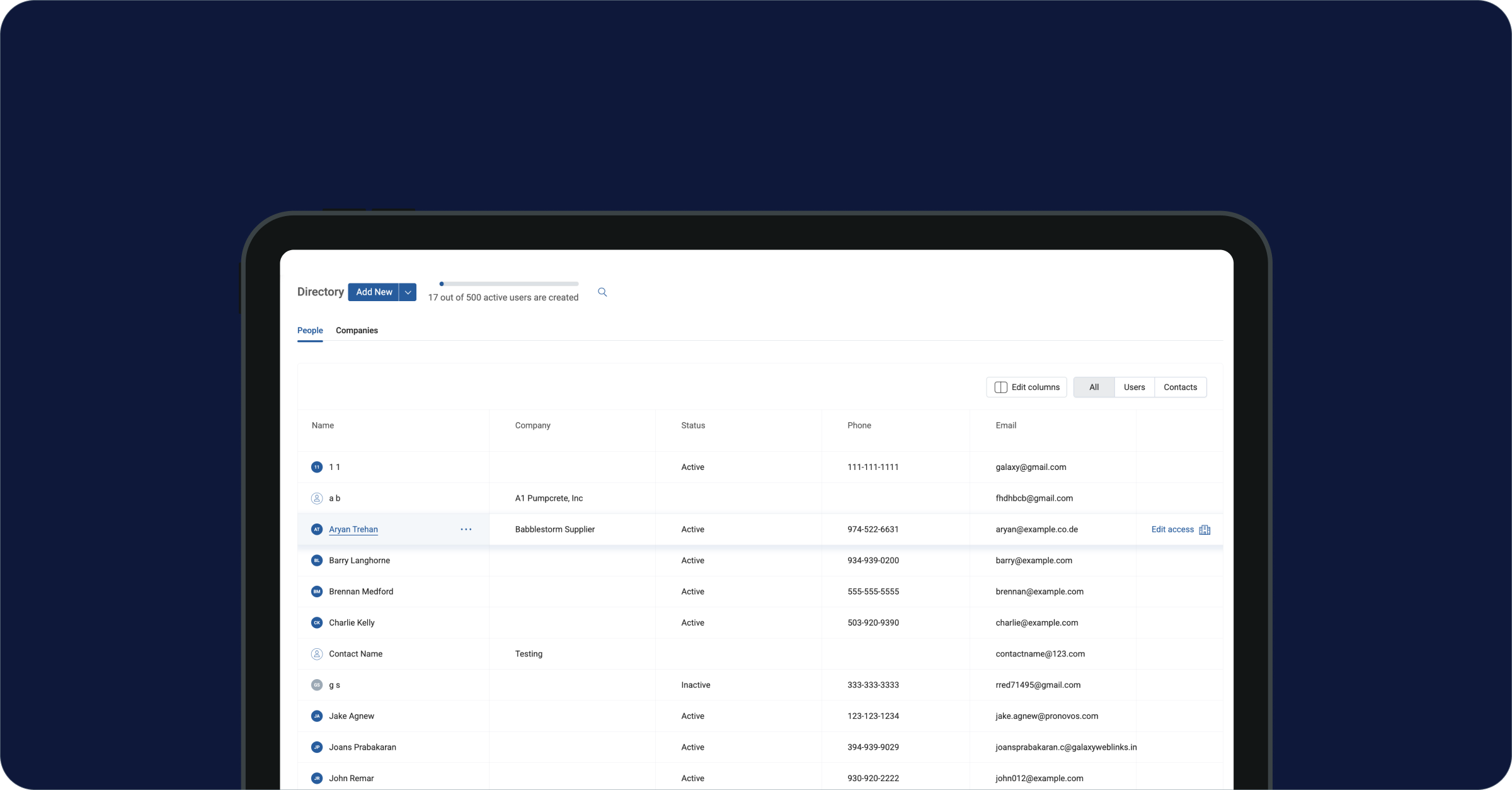The image size is (1512, 790).
Task: Click the three-dot menu for Aryan Trehan
Action: [466, 529]
